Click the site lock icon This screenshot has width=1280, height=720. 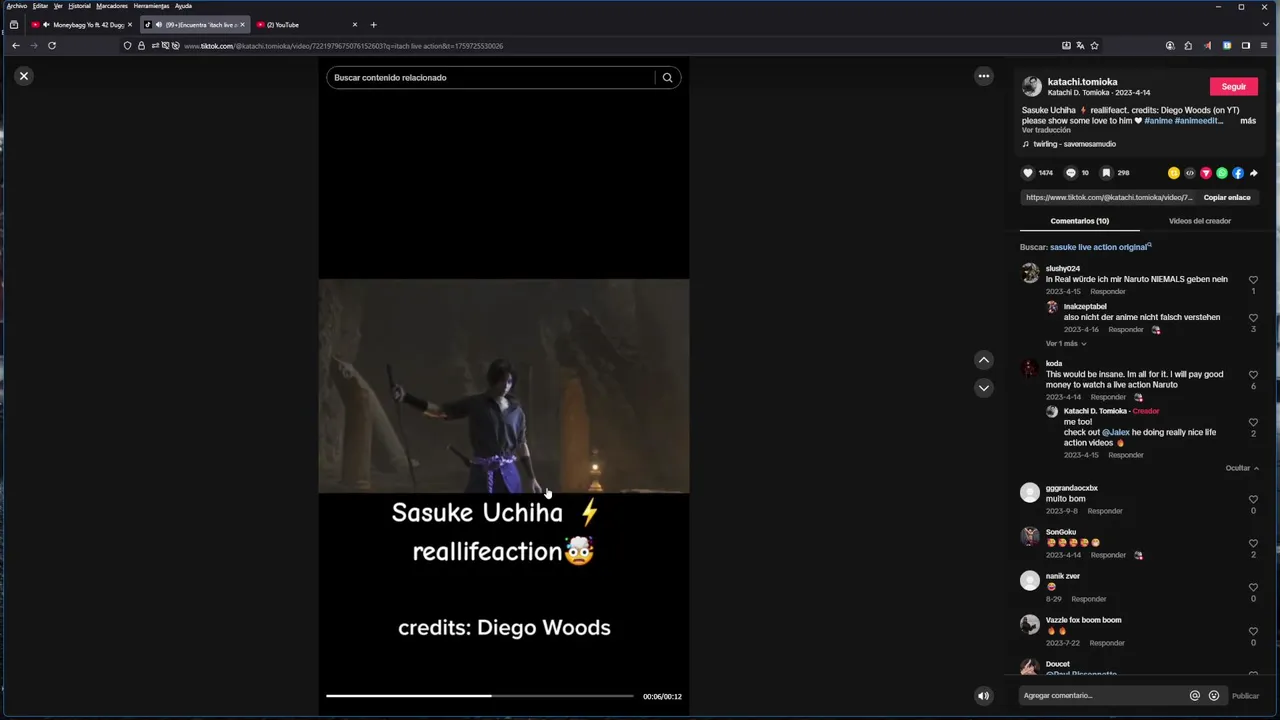(x=141, y=46)
